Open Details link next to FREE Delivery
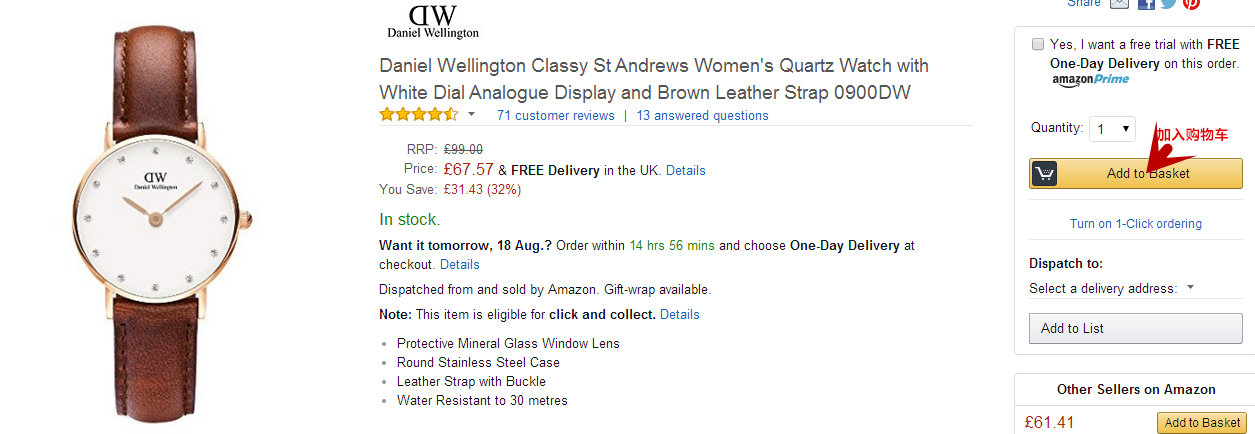The width and height of the screenshot is (1255, 434). [685, 171]
